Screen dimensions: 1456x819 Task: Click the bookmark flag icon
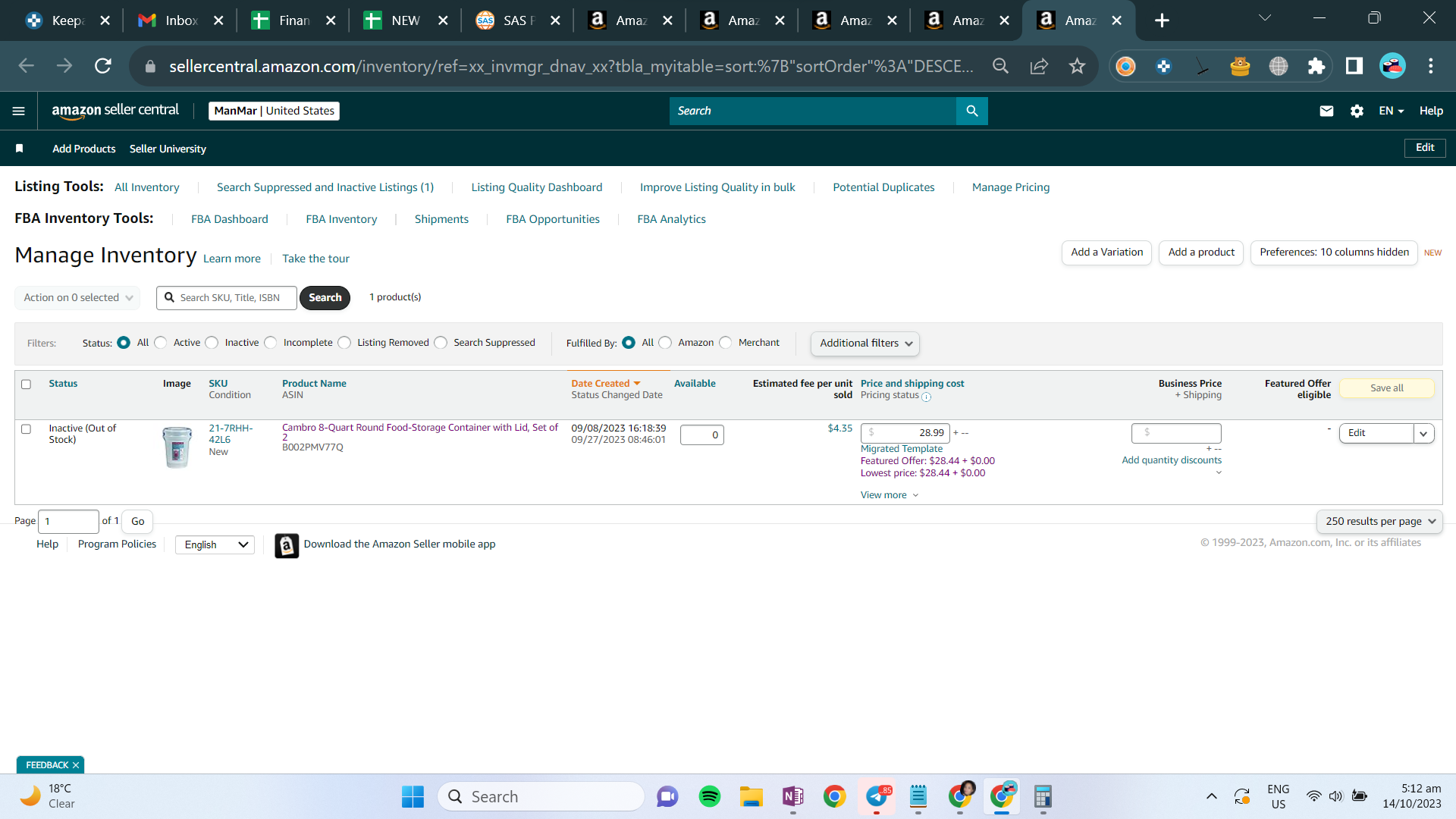point(20,149)
